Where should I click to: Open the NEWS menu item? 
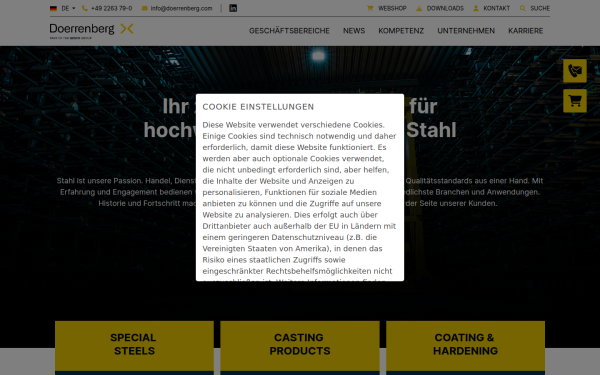(354, 31)
